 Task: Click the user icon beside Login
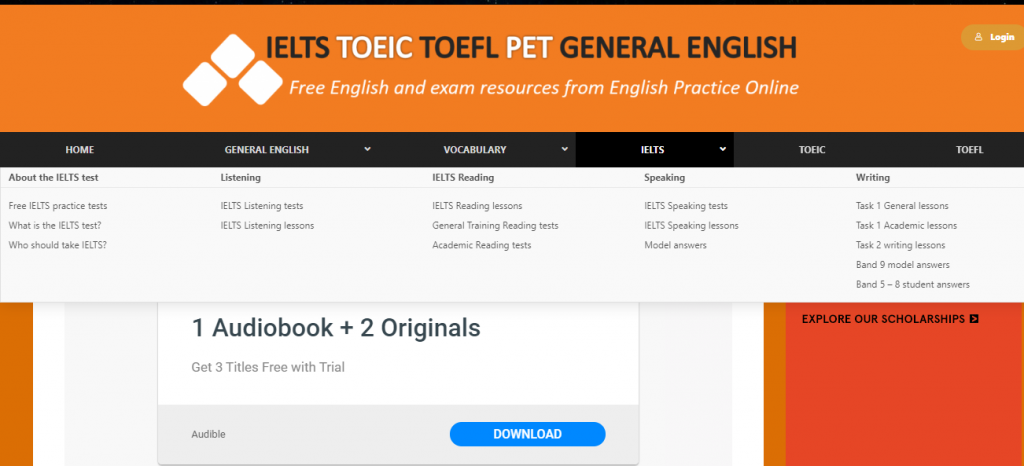tap(978, 37)
